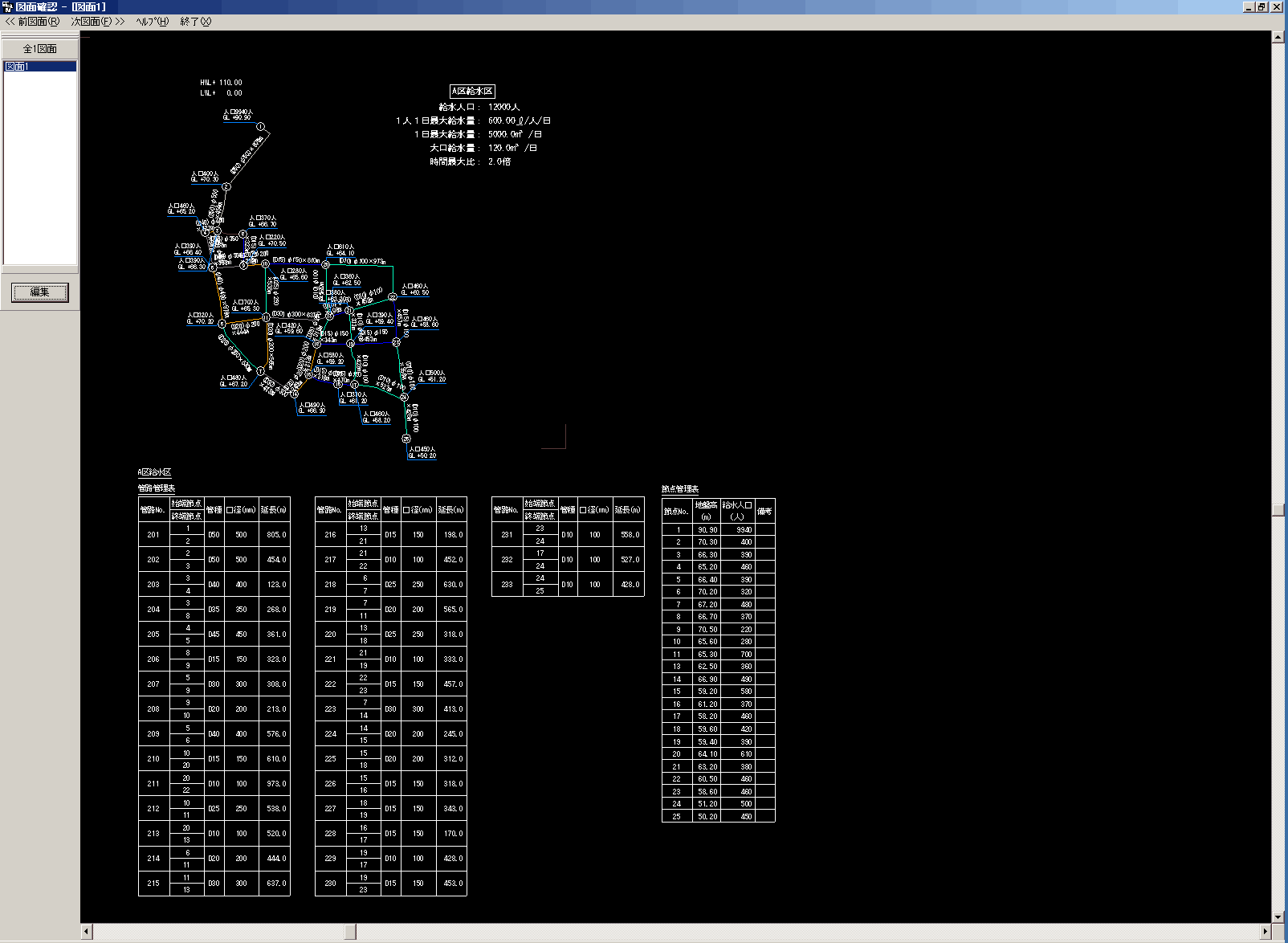Image resolution: width=1288 pixels, height=943 pixels.
Task: Click pipe number 230 in the pipe table
Action: [330, 884]
